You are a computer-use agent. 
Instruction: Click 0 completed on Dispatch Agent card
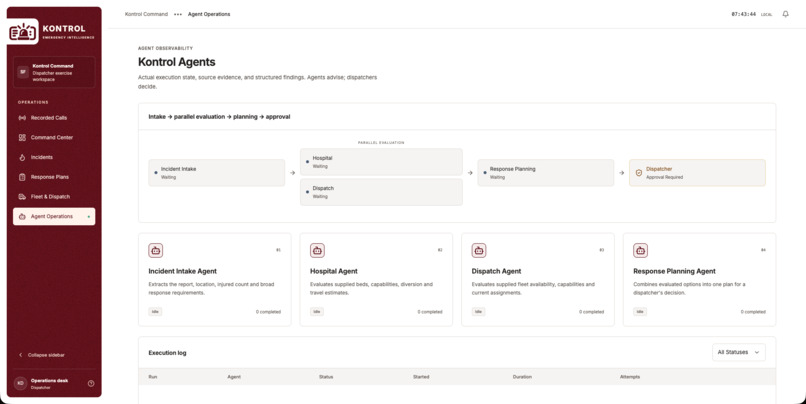592,312
